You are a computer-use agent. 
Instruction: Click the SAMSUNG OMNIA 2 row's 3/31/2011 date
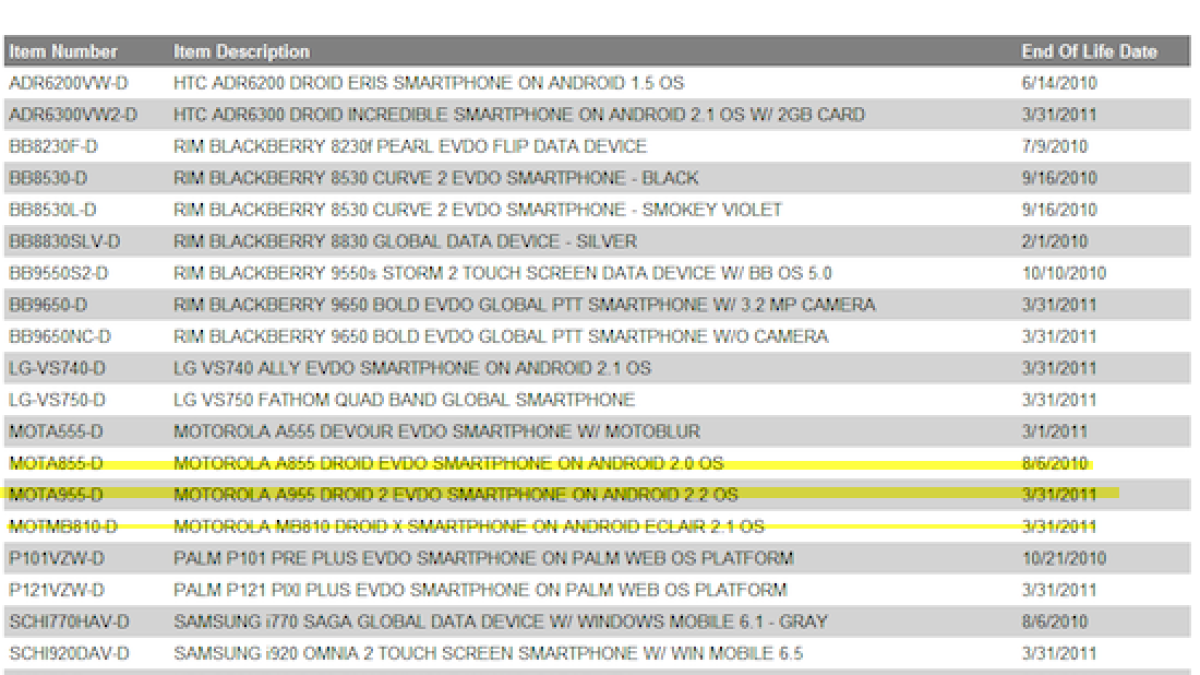pos(1059,654)
